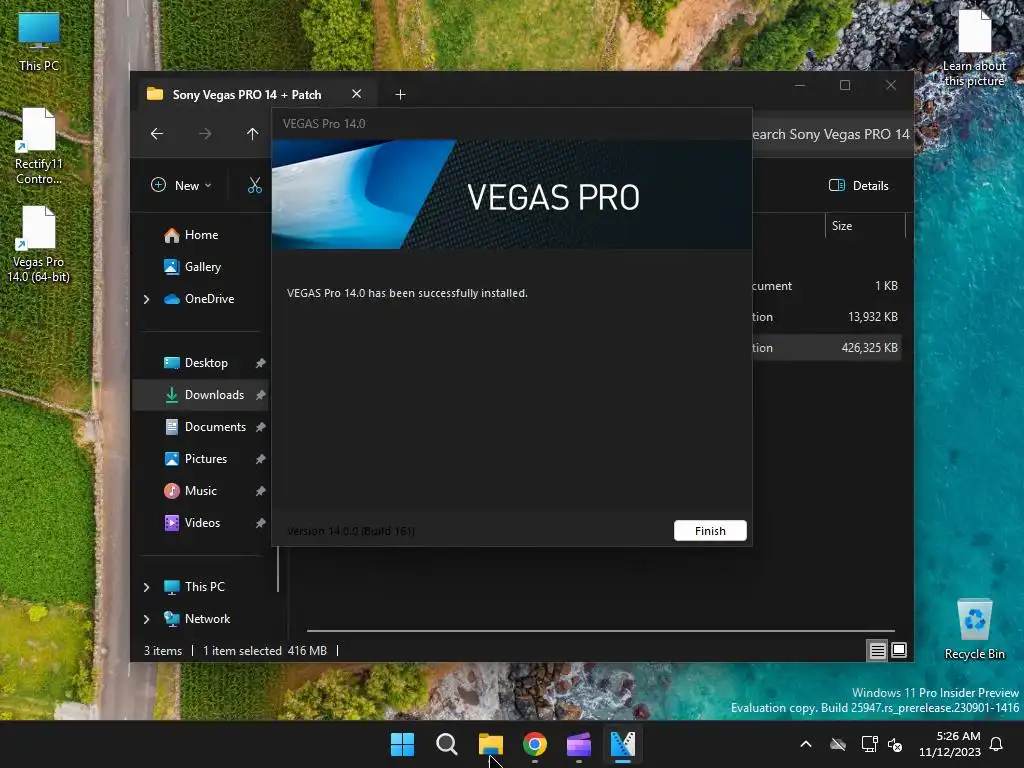Open the Windows Start menu
The width and height of the screenshot is (1024, 768).
402,744
